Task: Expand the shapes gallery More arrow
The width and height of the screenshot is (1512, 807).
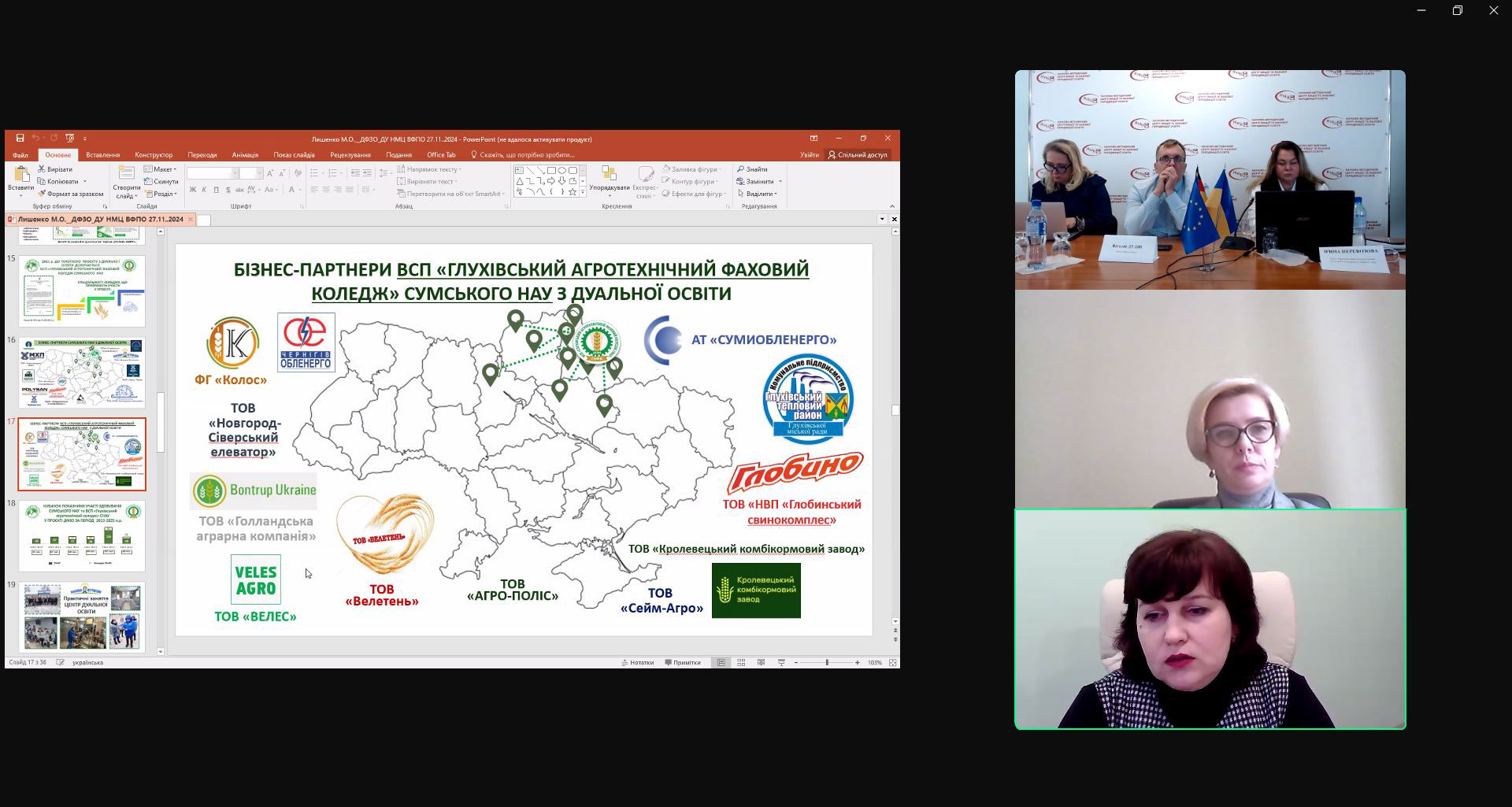Action: coord(583,192)
